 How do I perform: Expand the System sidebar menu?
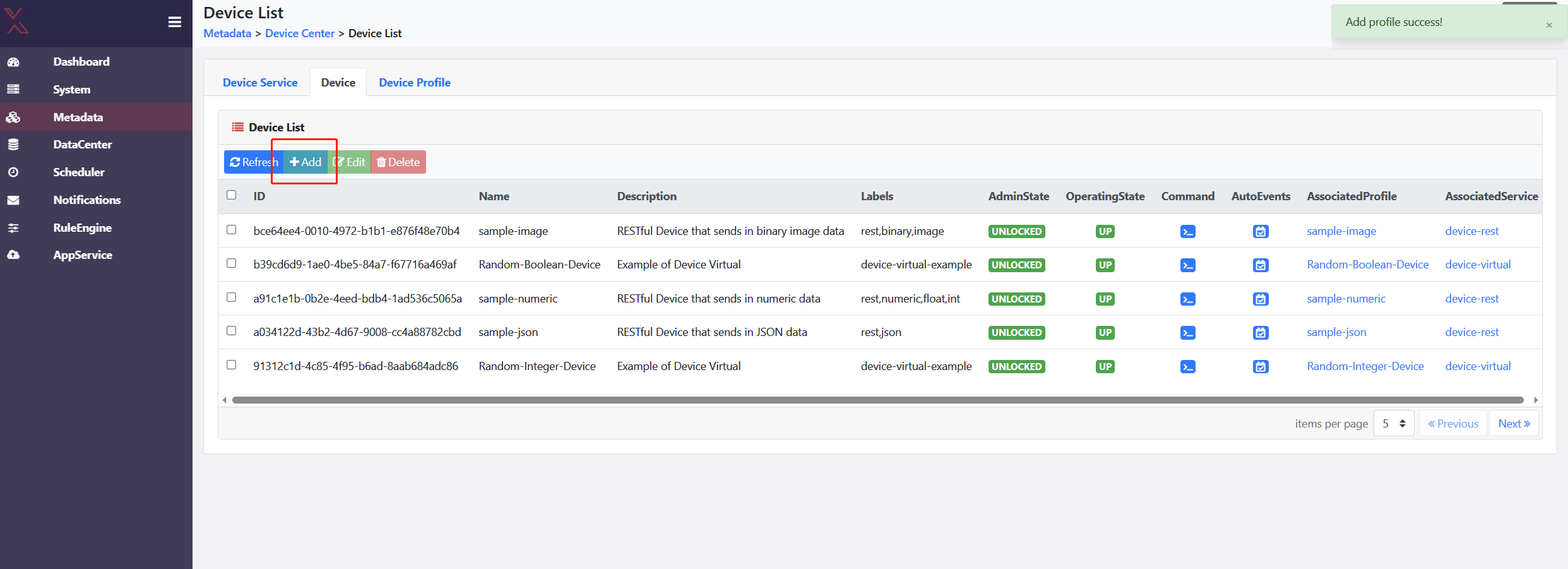click(x=71, y=89)
